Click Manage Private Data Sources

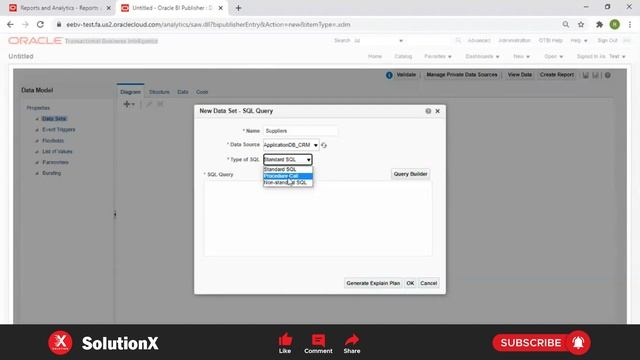pos(462,75)
